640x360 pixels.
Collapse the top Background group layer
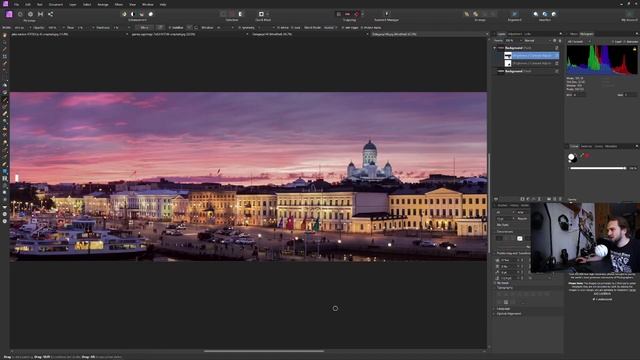click(x=495, y=48)
